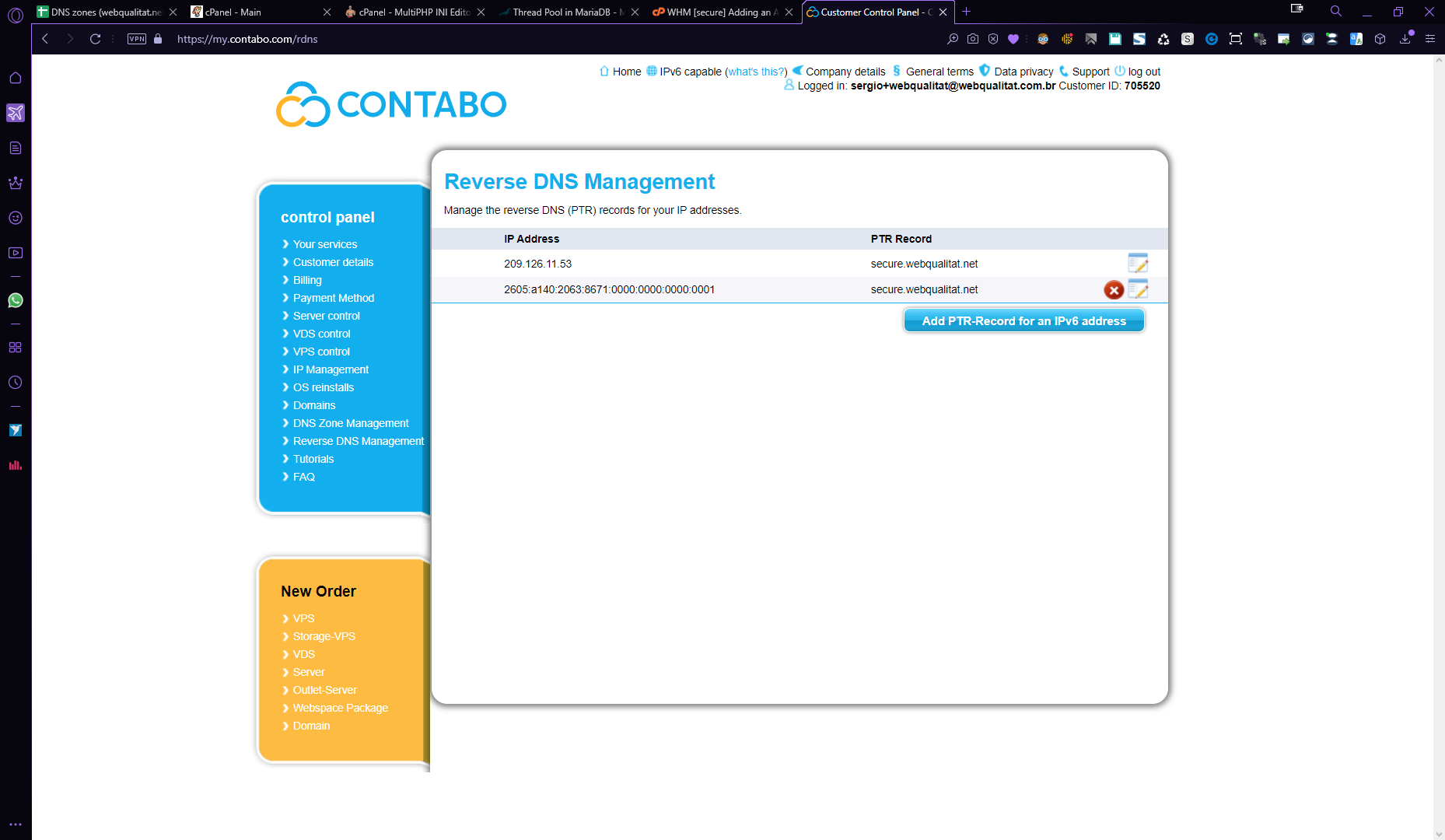Click the 'what's this?' IPv6 link
1445x840 pixels.
[x=756, y=72]
